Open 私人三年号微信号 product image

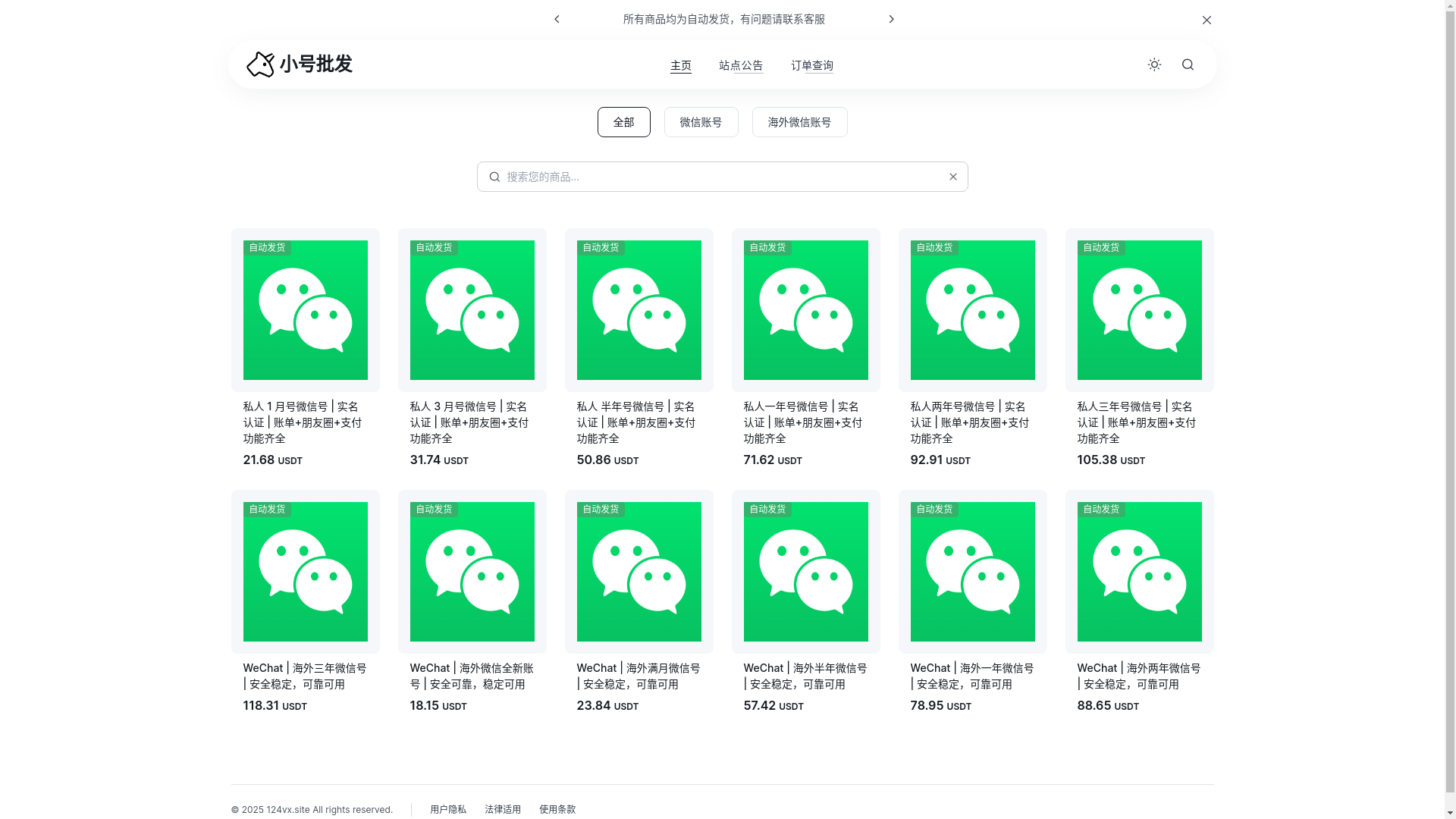click(x=1139, y=310)
